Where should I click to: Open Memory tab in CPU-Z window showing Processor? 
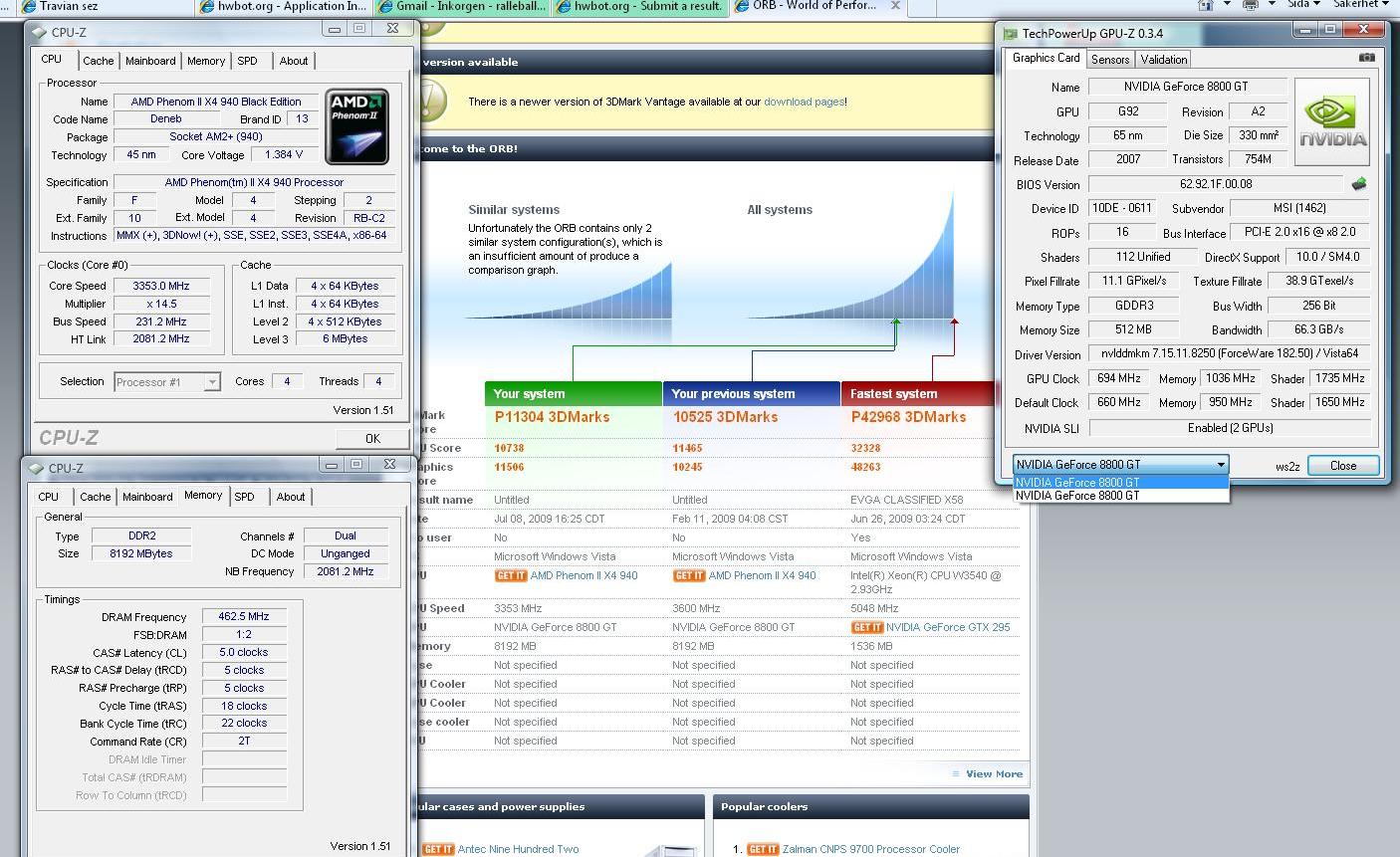tap(206, 61)
